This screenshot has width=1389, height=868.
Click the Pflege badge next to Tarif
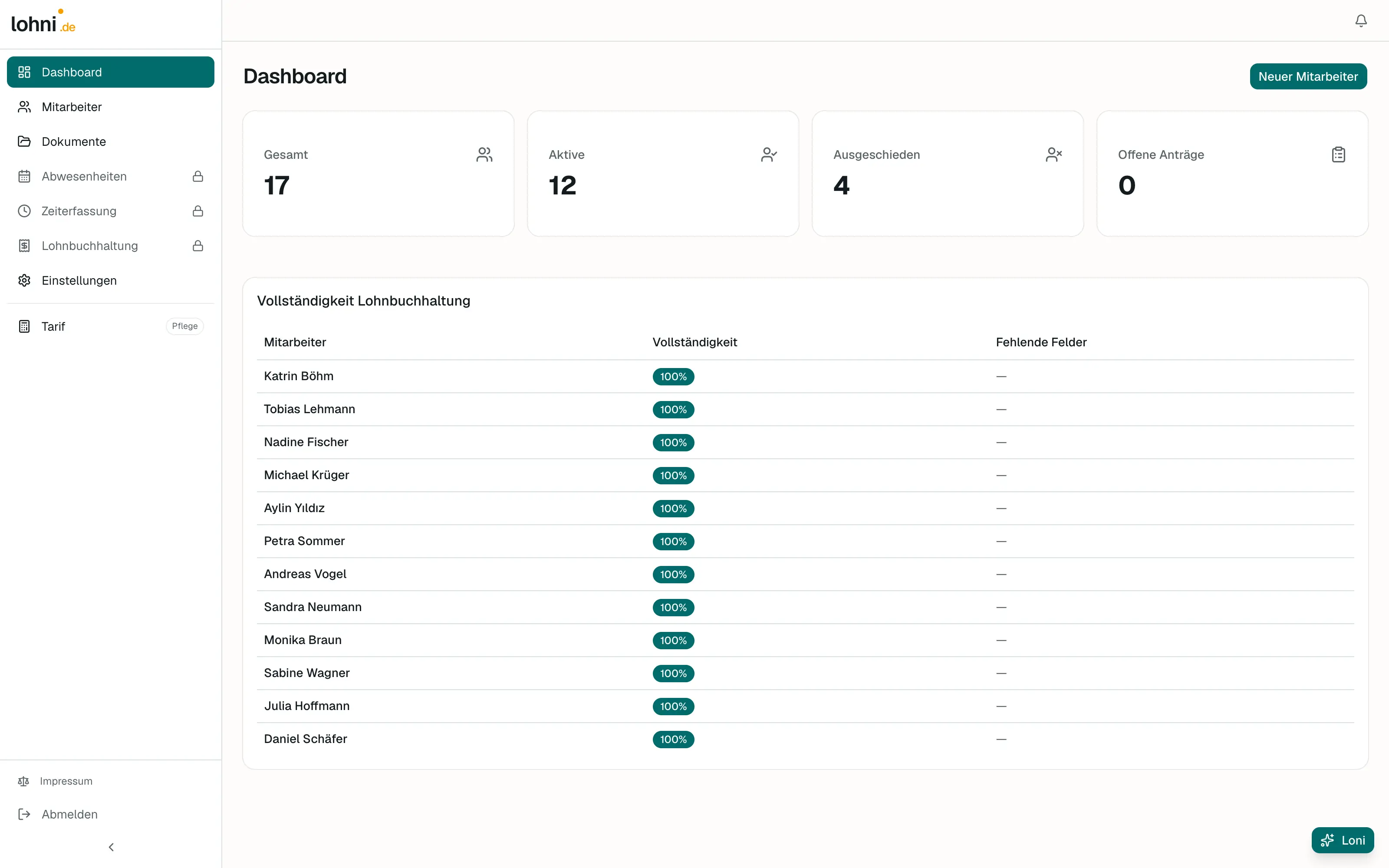[x=185, y=326]
